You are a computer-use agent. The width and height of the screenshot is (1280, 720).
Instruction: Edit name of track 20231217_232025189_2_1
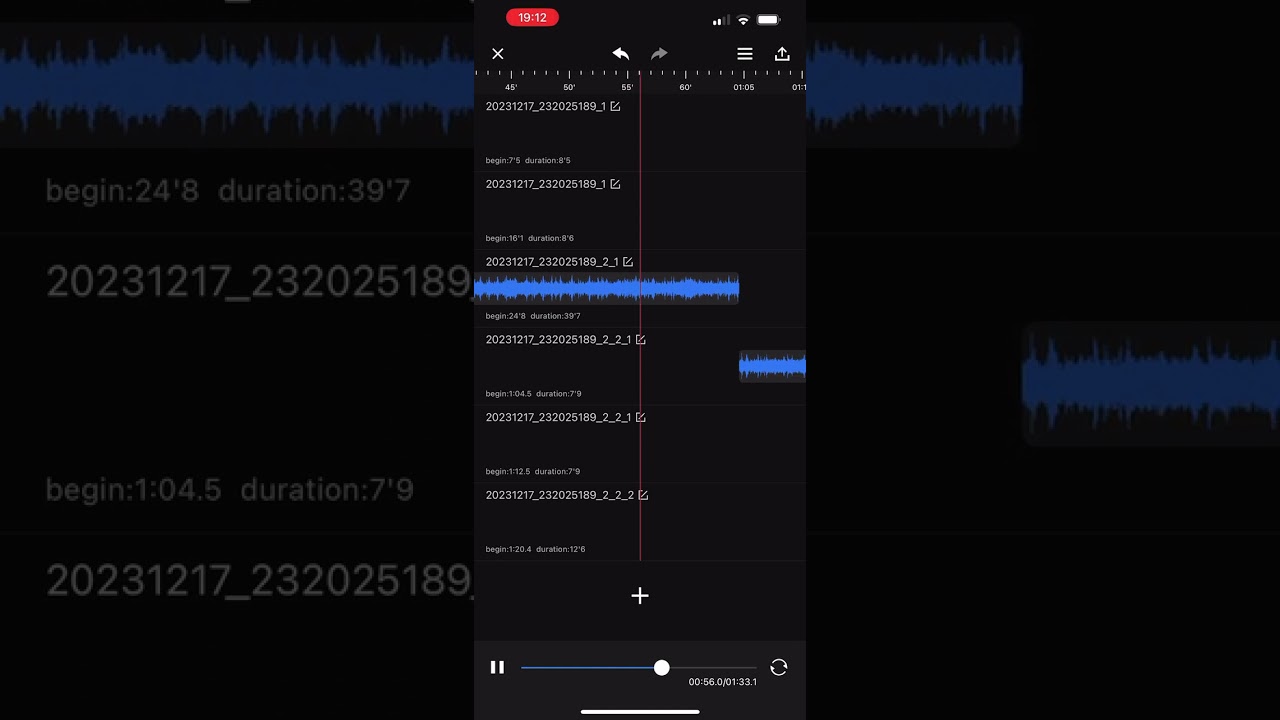(628, 262)
